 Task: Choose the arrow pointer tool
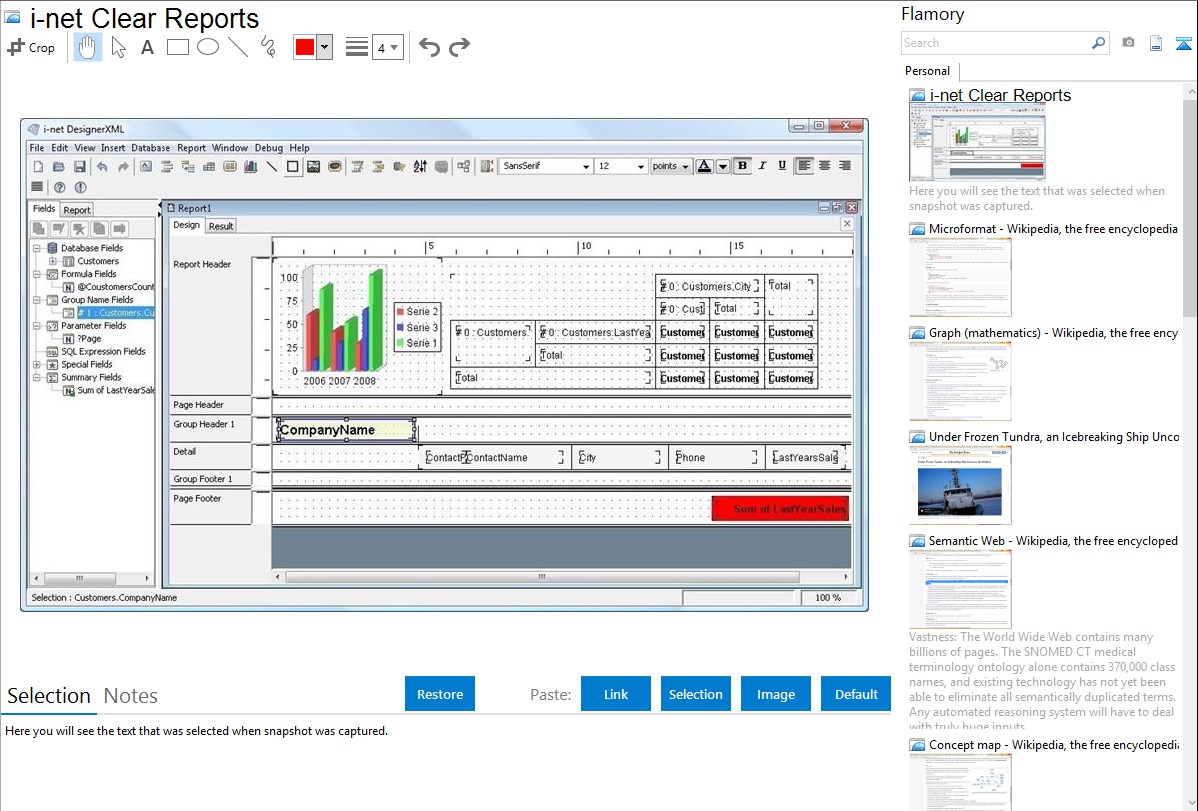tap(118, 47)
